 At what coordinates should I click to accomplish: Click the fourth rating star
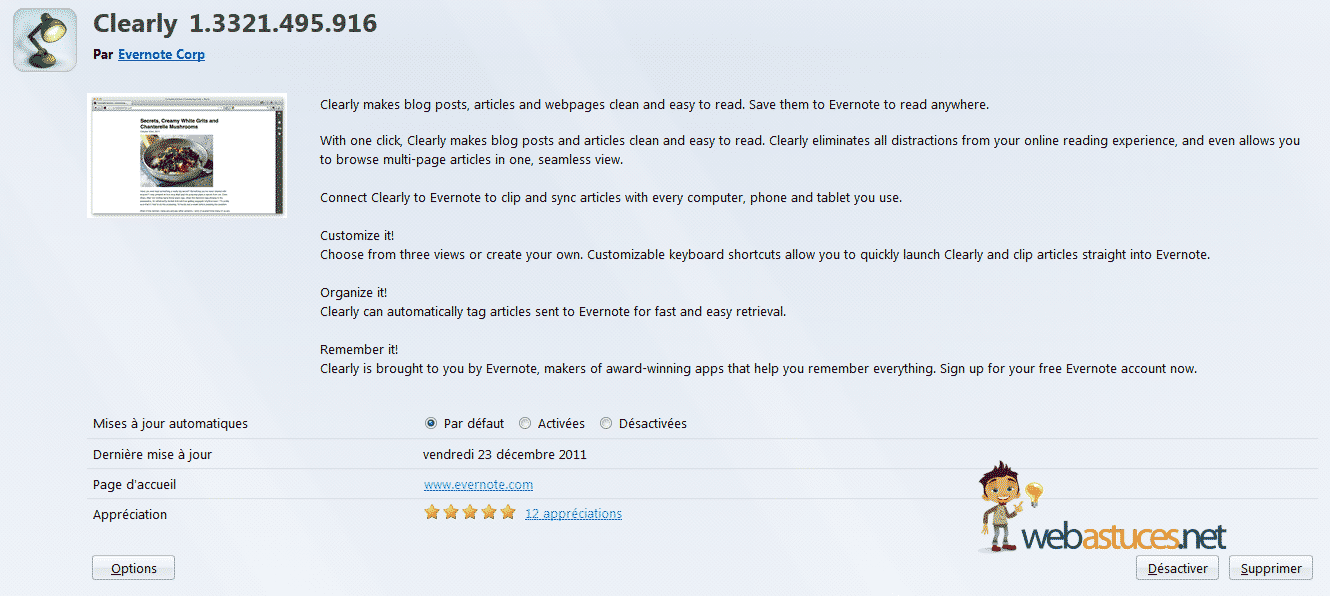489,513
